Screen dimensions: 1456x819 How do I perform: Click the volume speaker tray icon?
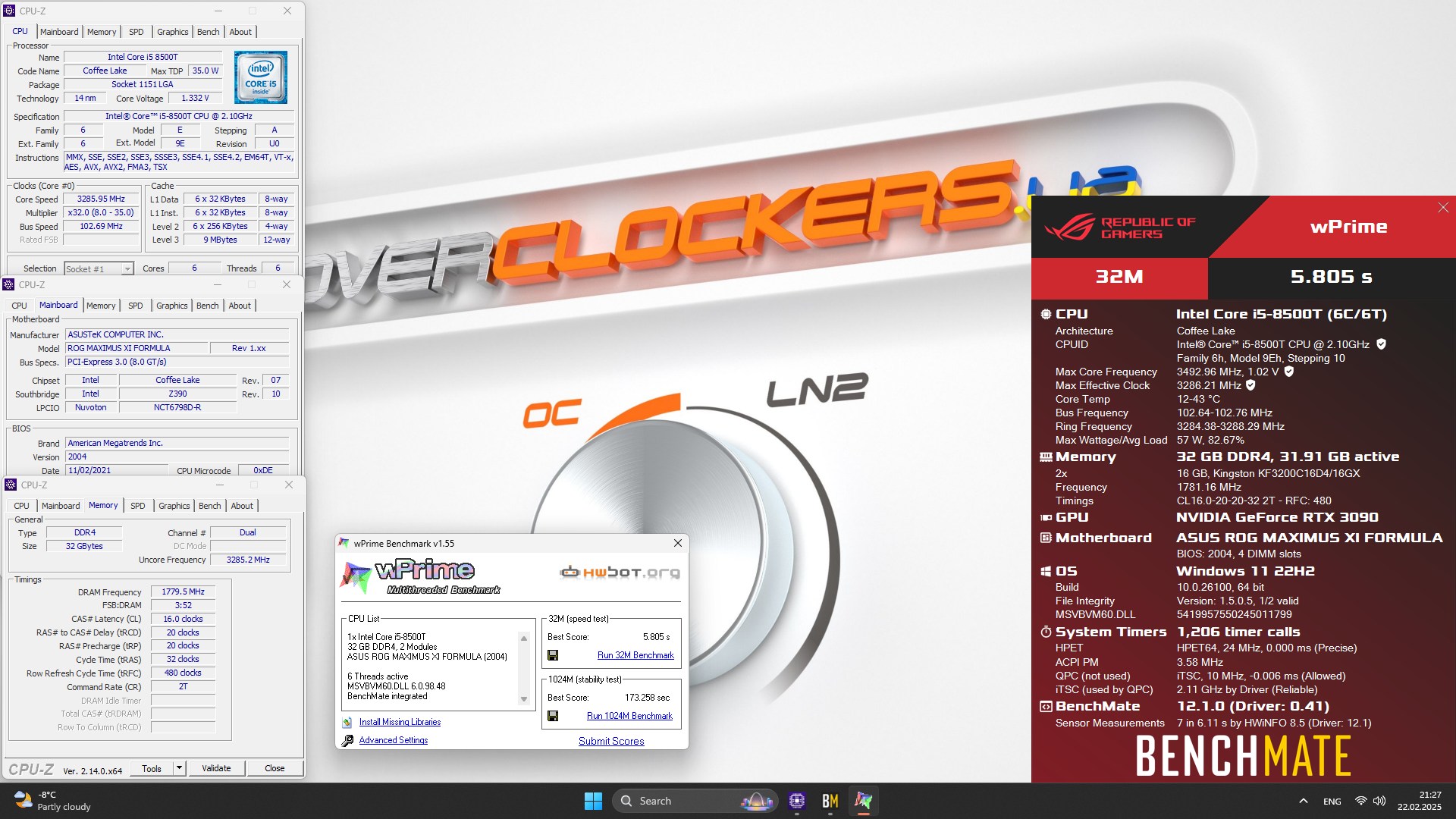coord(1379,801)
